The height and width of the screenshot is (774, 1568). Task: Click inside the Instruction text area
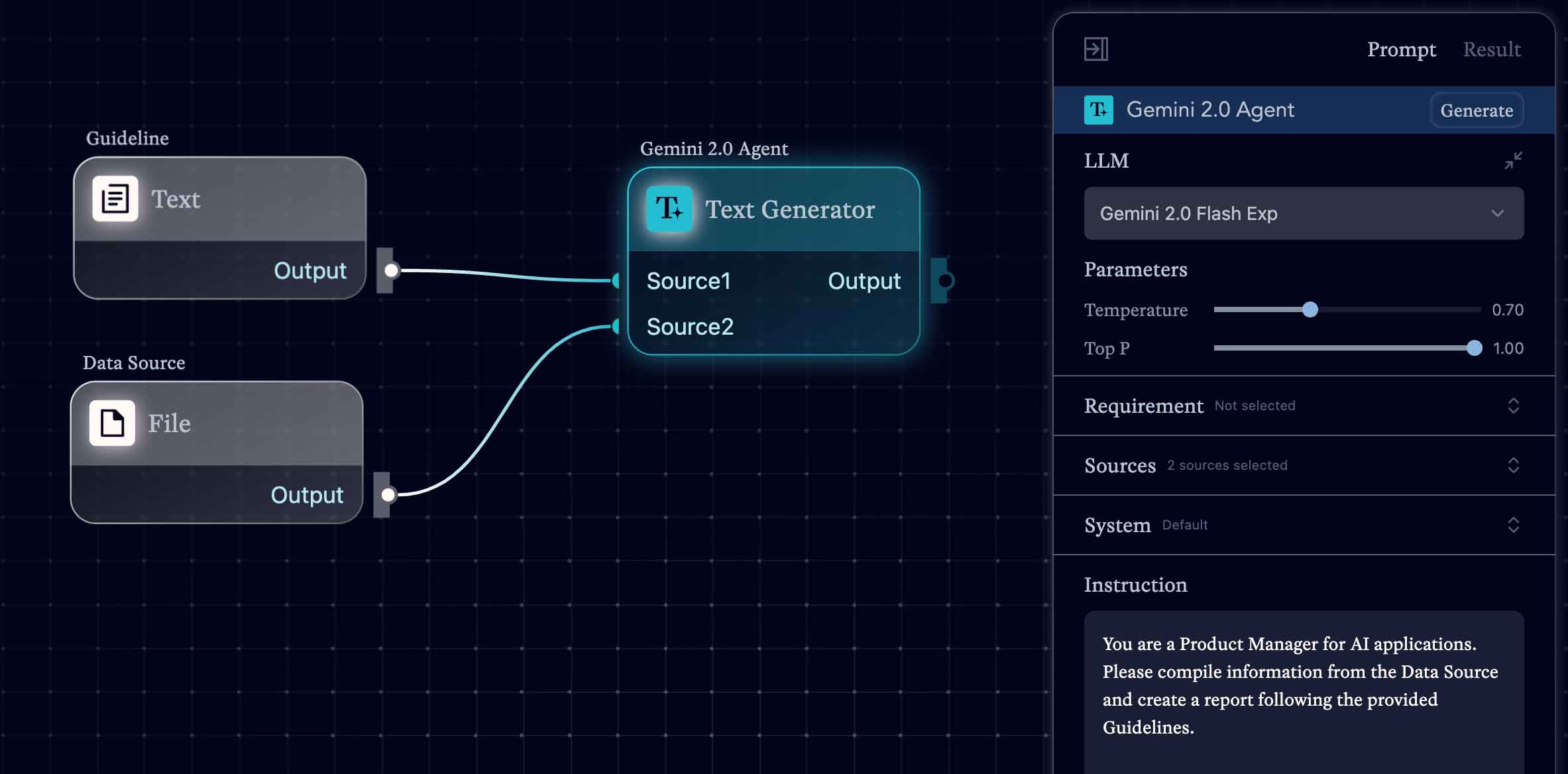coord(1299,689)
